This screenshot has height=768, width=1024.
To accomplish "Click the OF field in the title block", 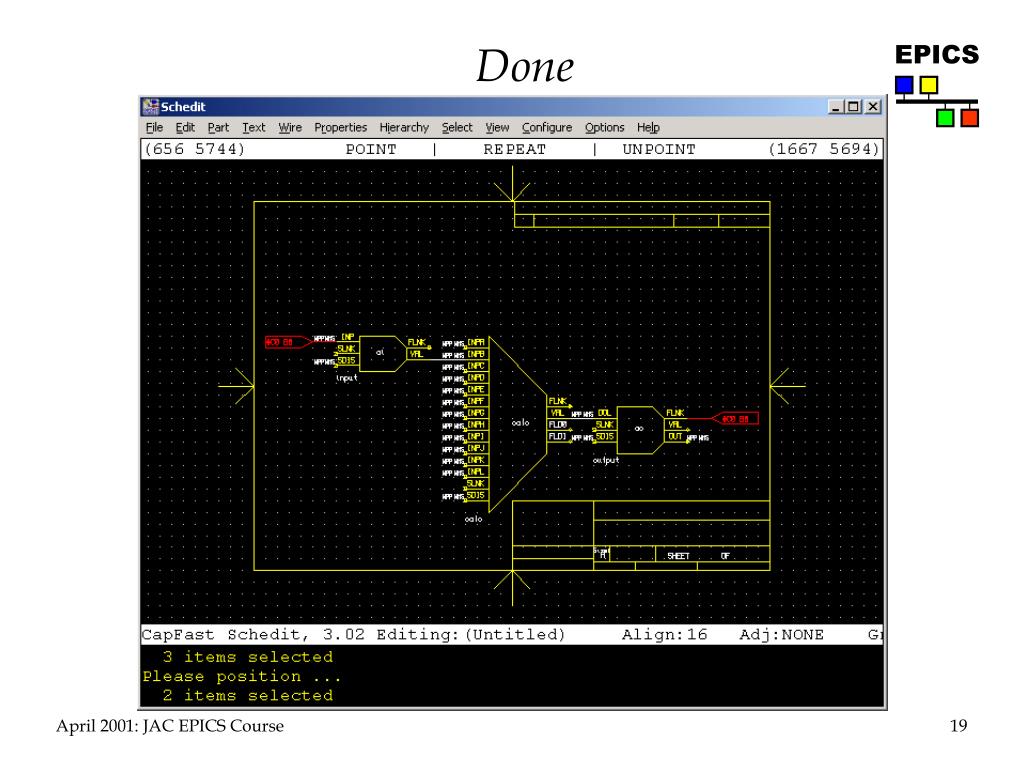I will [725, 556].
